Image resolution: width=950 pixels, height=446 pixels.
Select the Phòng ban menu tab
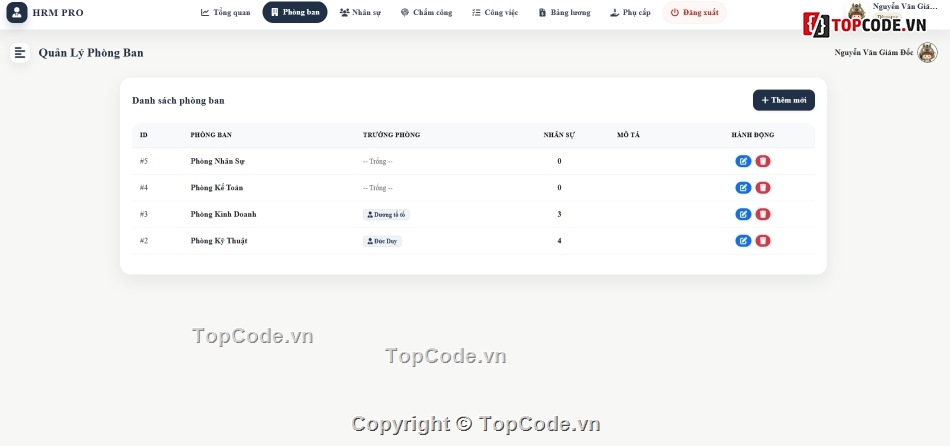tap(295, 12)
